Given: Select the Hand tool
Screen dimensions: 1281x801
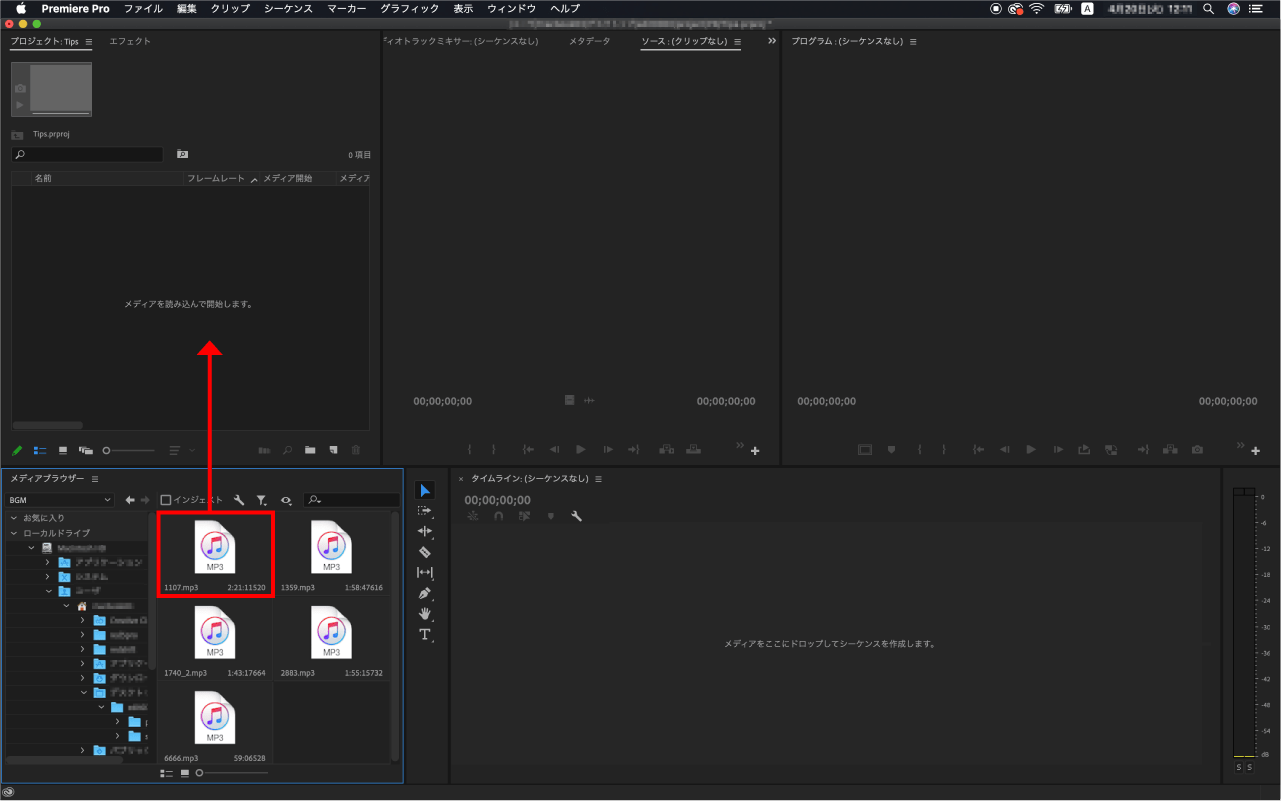Looking at the screenshot, I should pyautogui.click(x=424, y=613).
